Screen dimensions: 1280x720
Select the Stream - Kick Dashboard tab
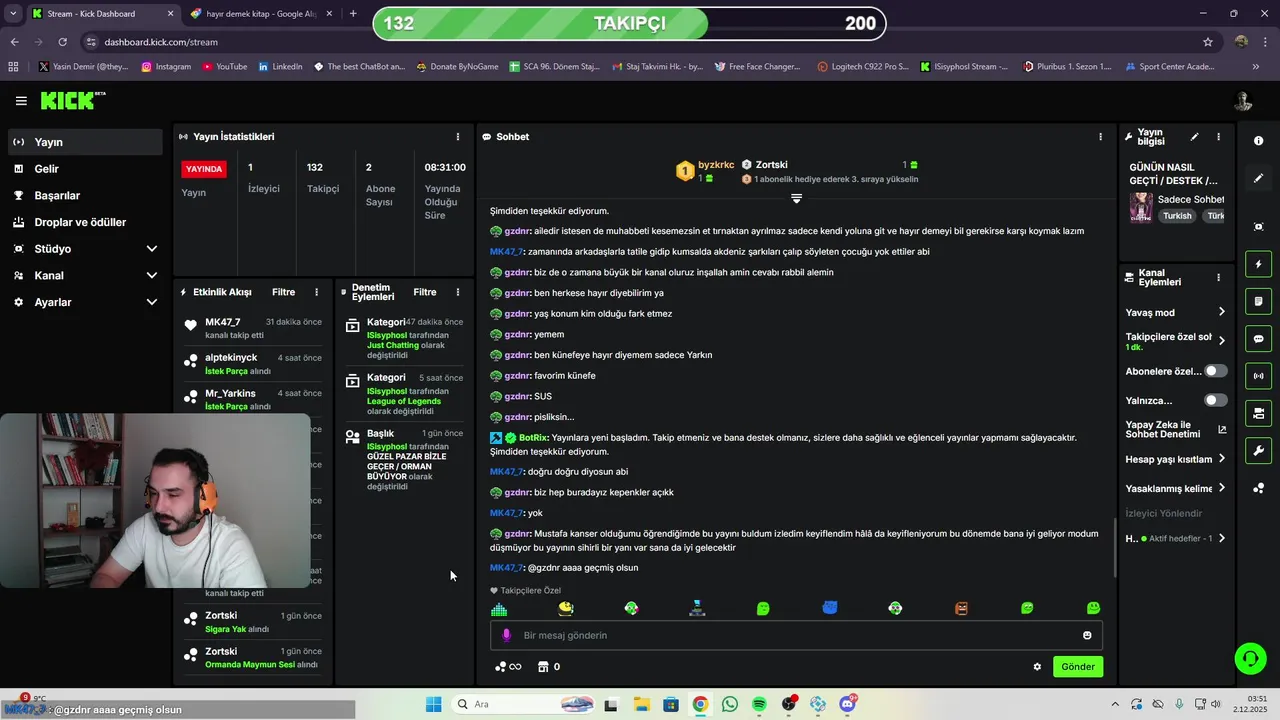(x=100, y=14)
